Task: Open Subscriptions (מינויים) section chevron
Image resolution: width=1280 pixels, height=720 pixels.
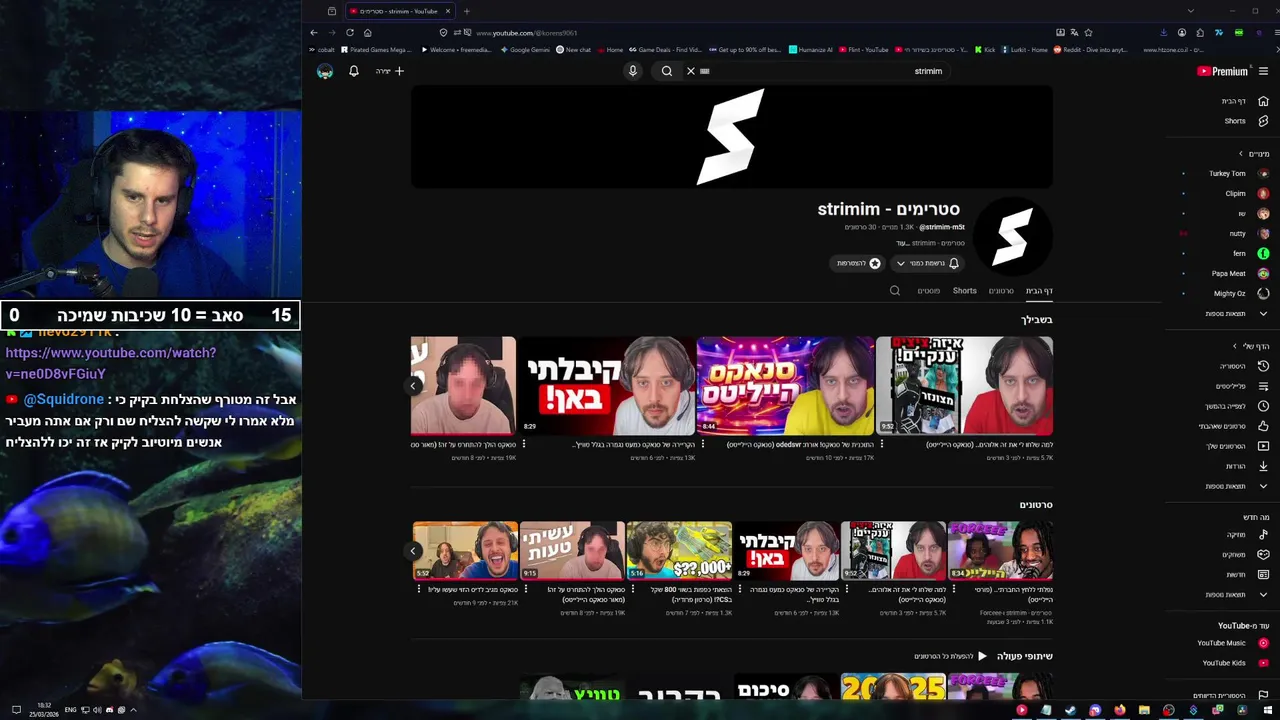Action: coord(1241,154)
